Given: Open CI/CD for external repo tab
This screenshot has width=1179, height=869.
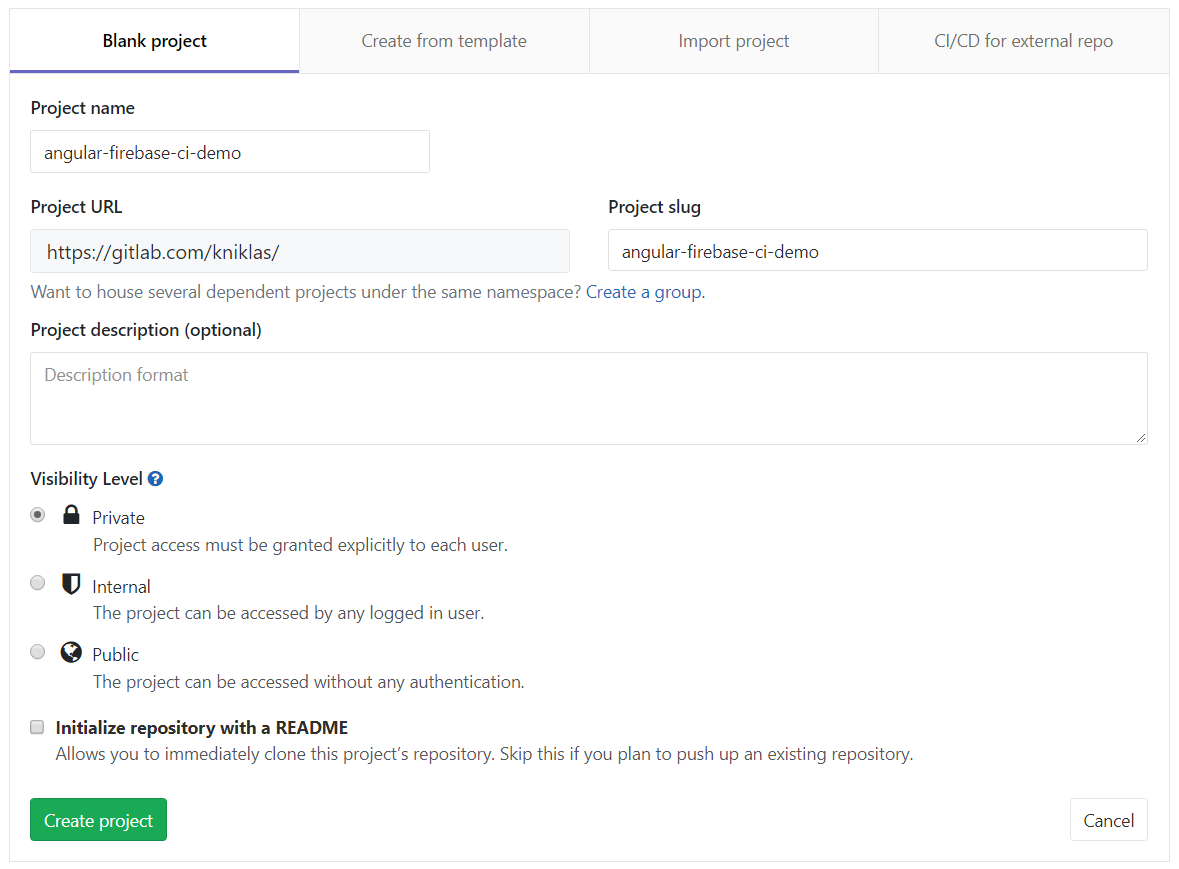Looking at the screenshot, I should [1023, 41].
